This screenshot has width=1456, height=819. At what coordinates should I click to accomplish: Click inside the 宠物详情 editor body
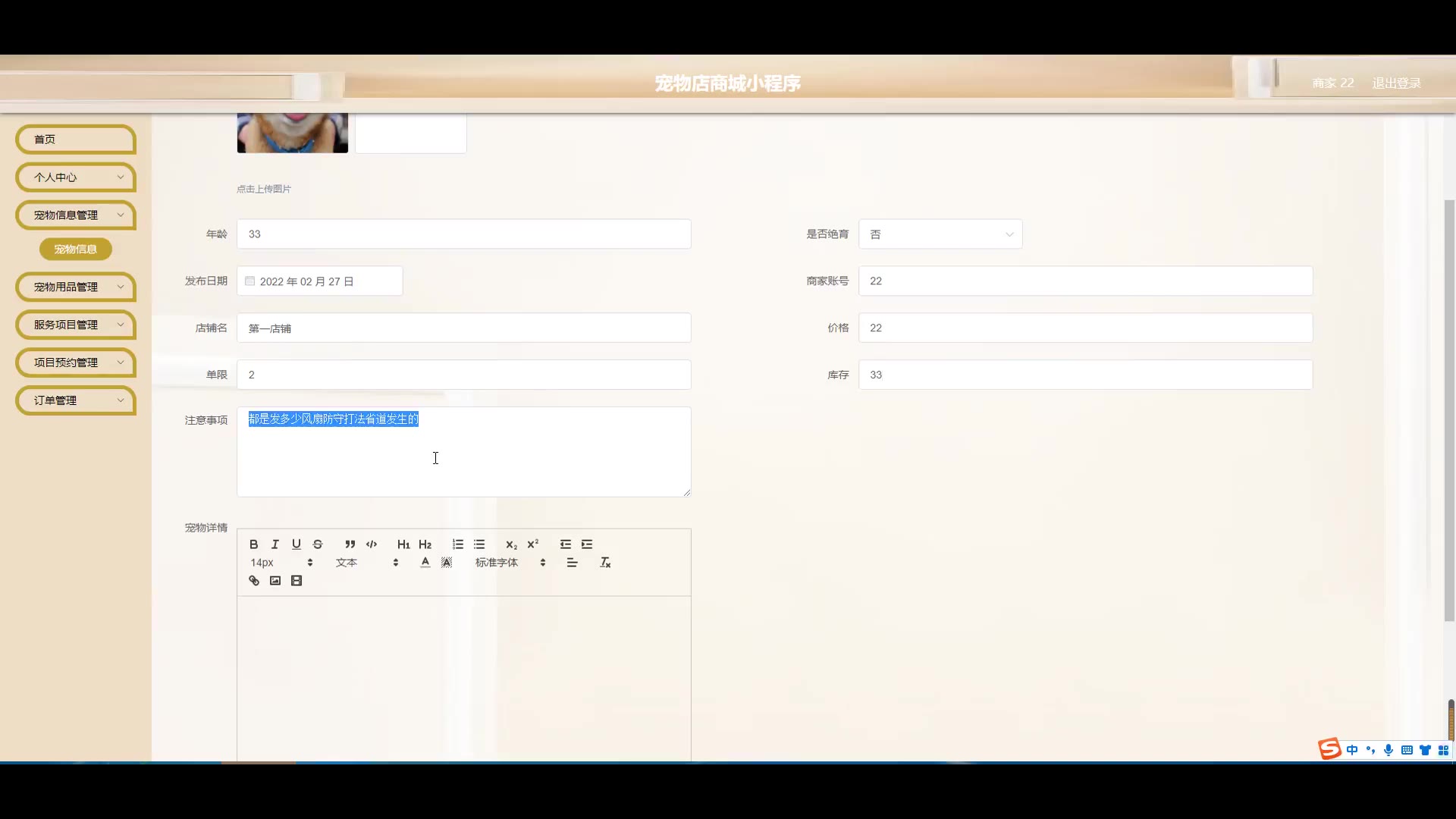point(464,679)
